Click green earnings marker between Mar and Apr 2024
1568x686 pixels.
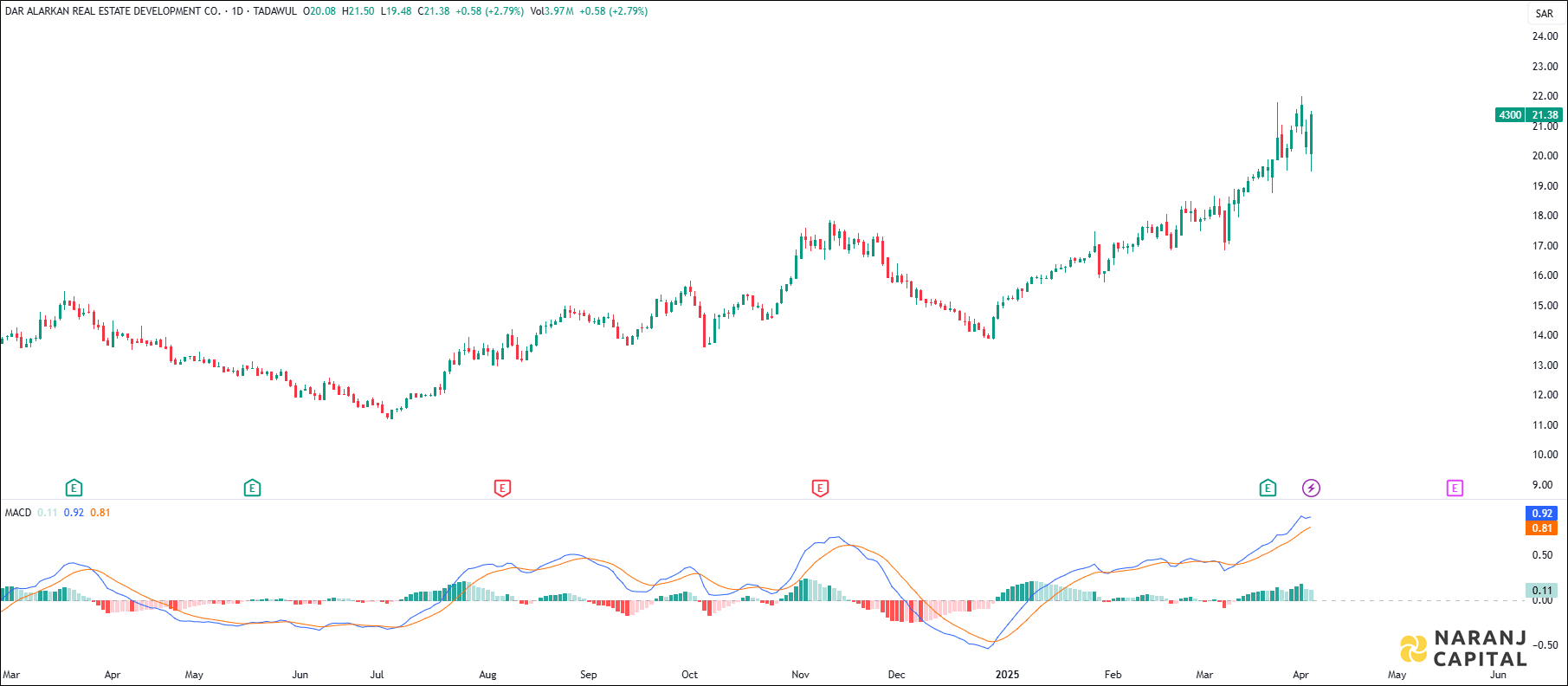pyautogui.click(x=74, y=489)
